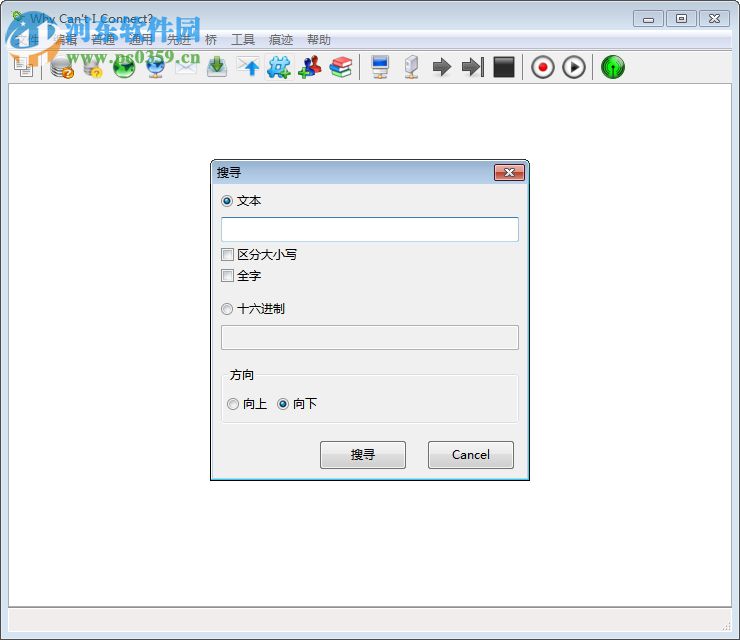Click the inbox tray with green down arrow
The height and width of the screenshot is (640, 740).
pyautogui.click(x=217, y=67)
